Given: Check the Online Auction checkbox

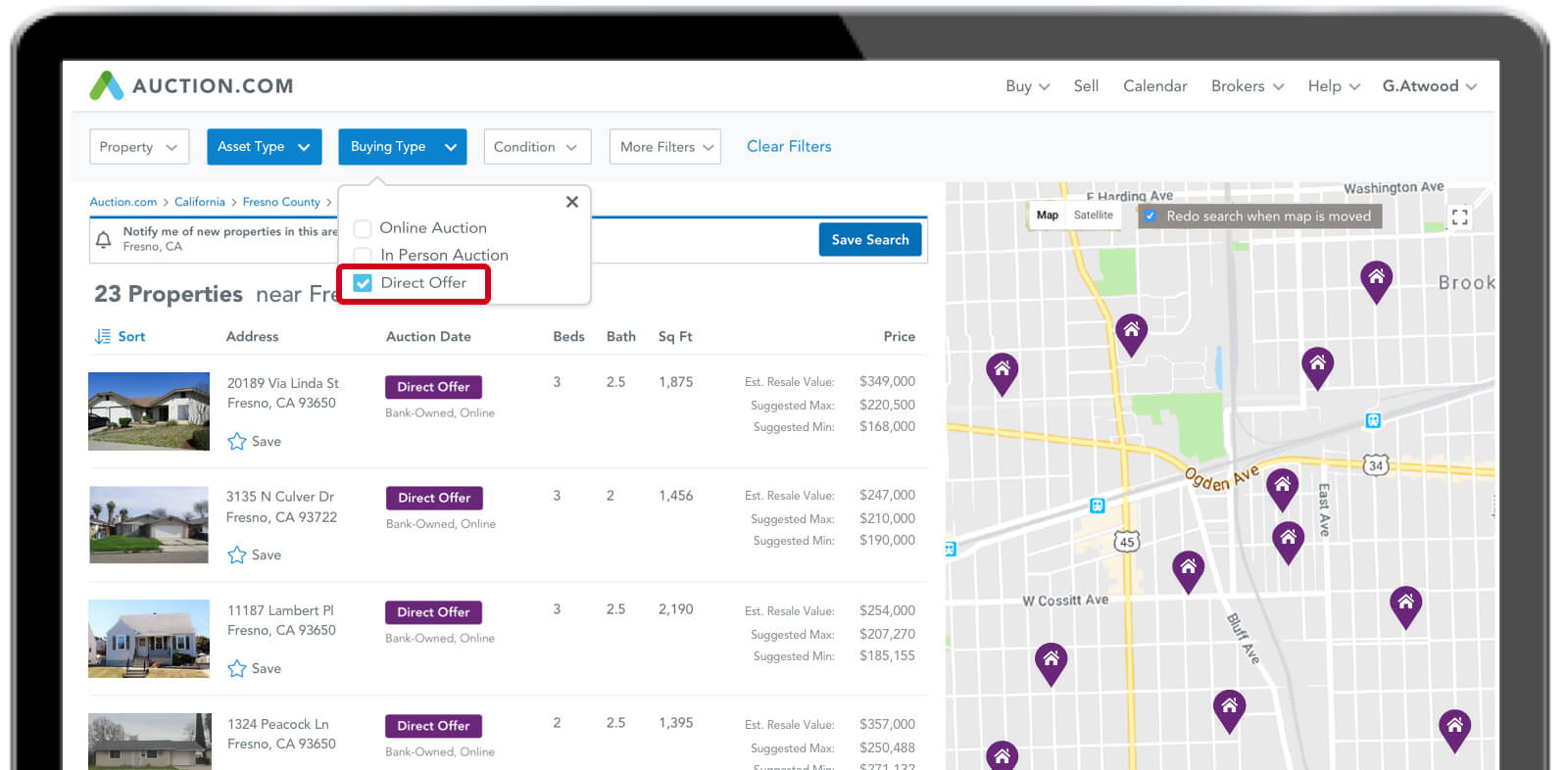Looking at the screenshot, I should pyautogui.click(x=363, y=228).
